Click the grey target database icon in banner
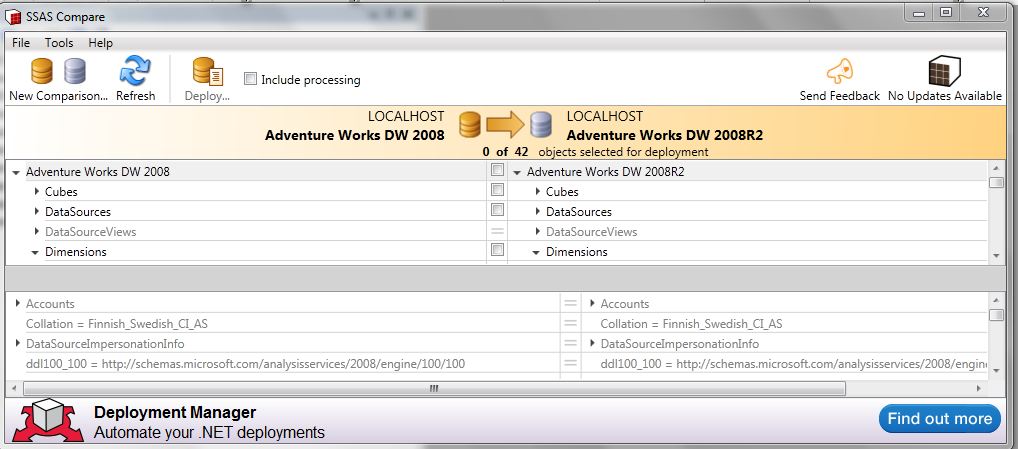The width and height of the screenshot is (1018, 449). click(540, 125)
